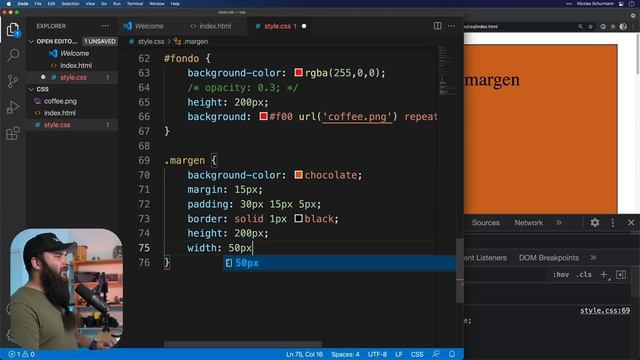Image resolution: width=640 pixels, height=360 pixels.
Task: Click the 1 UNSAVED badge
Action: tap(100, 41)
